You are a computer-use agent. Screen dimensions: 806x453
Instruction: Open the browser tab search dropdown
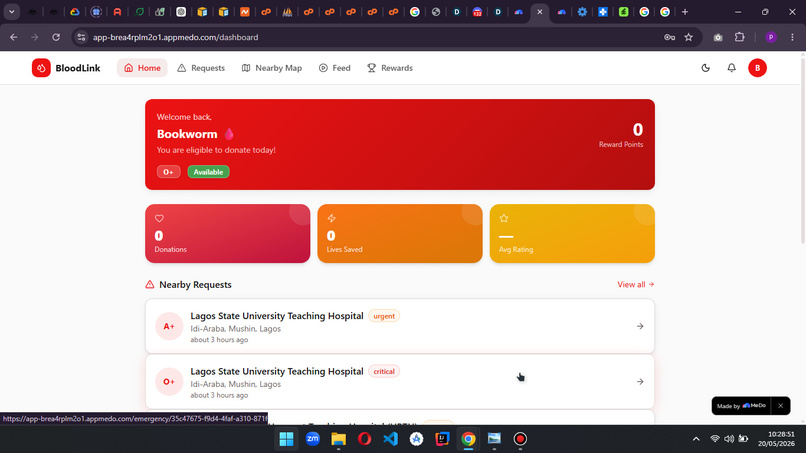pos(11,12)
